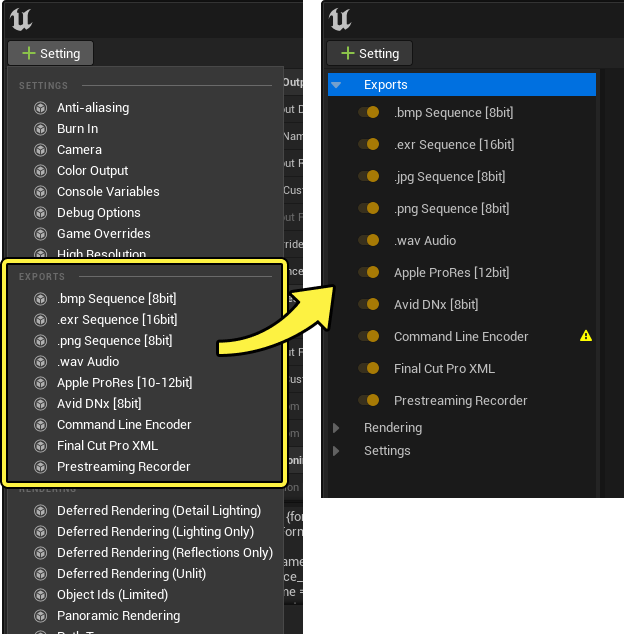The width and height of the screenshot is (624, 634).
Task: Click Color Output label in menu
Action: coord(93,171)
